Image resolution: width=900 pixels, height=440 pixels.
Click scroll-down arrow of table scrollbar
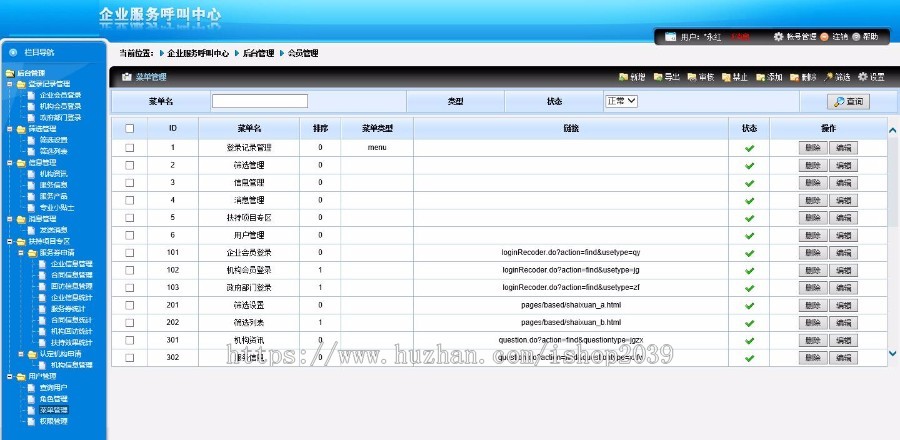point(893,353)
